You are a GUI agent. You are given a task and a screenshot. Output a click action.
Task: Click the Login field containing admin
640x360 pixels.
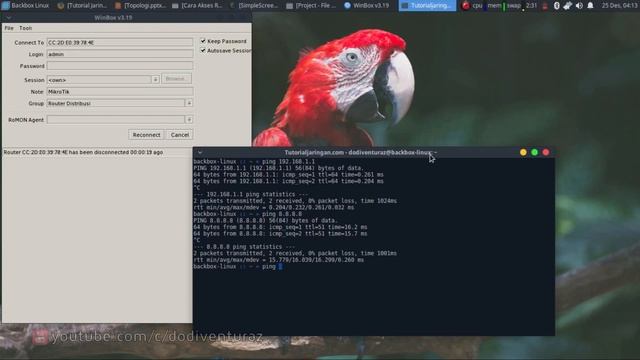120,54
